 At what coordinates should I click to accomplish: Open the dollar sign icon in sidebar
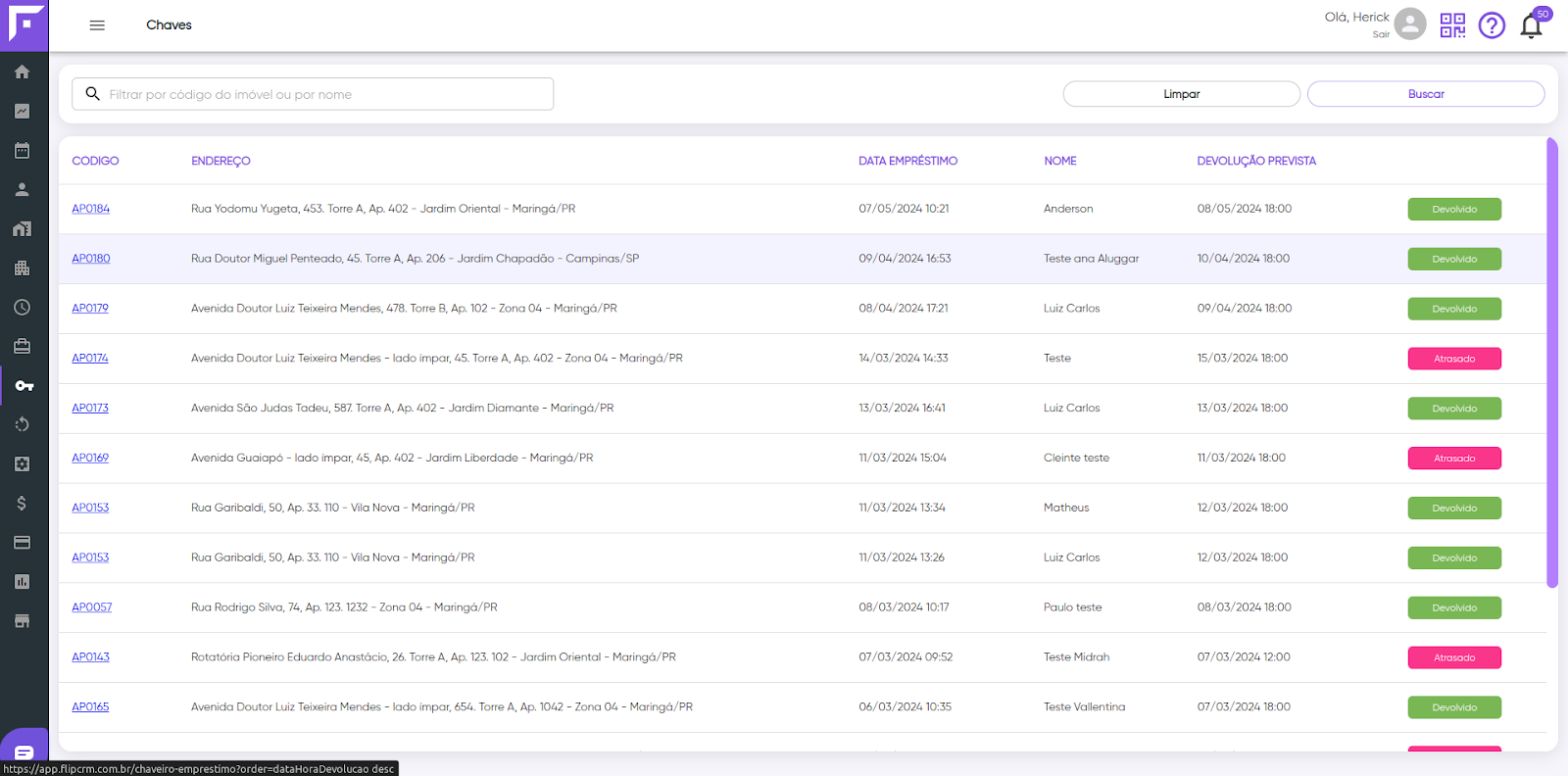pyautogui.click(x=23, y=503)
